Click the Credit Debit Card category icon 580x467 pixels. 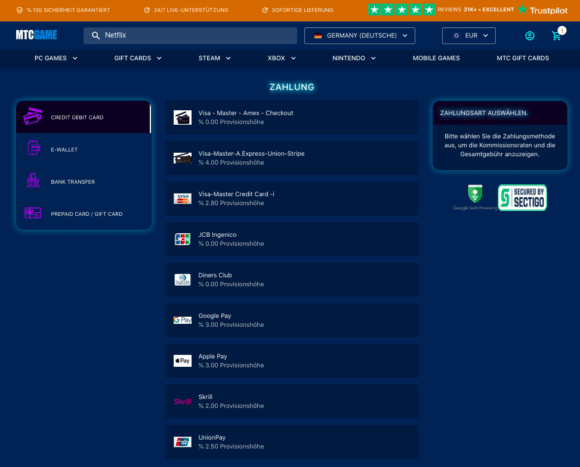[x=33, y=117]
